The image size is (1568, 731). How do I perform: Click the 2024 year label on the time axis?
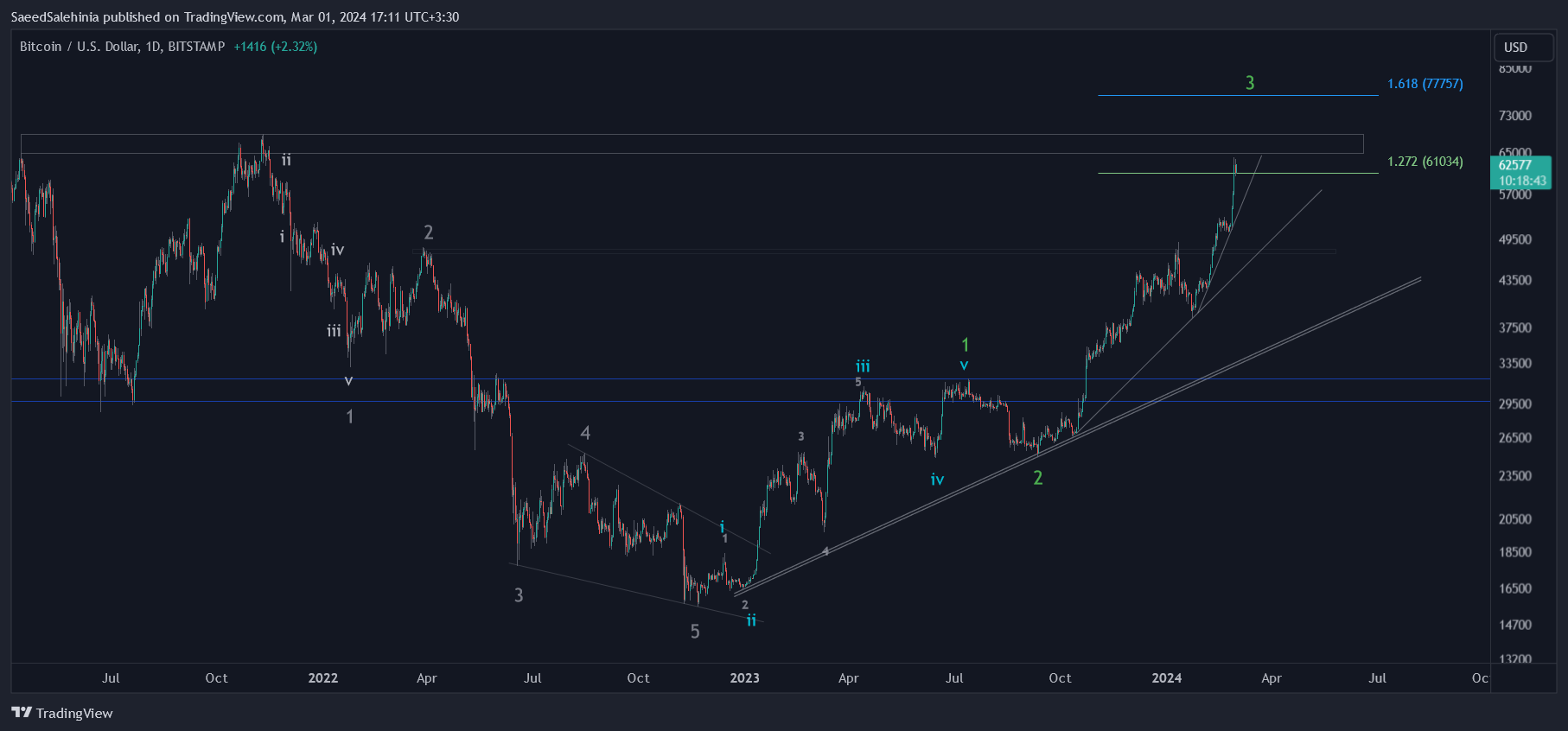pos(1166,677)
